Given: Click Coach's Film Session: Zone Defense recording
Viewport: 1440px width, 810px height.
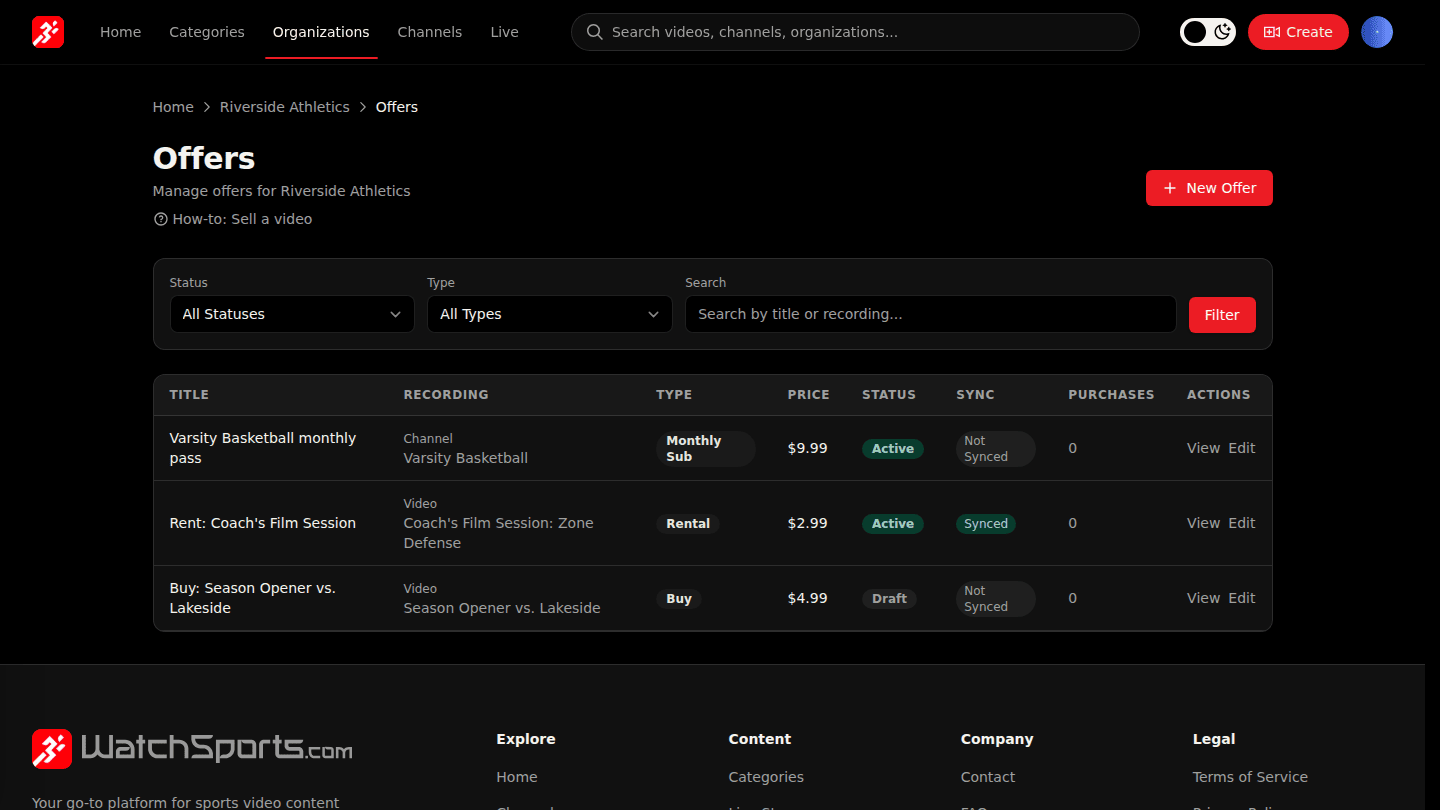Looking at the screenshot, I should 499,533.
